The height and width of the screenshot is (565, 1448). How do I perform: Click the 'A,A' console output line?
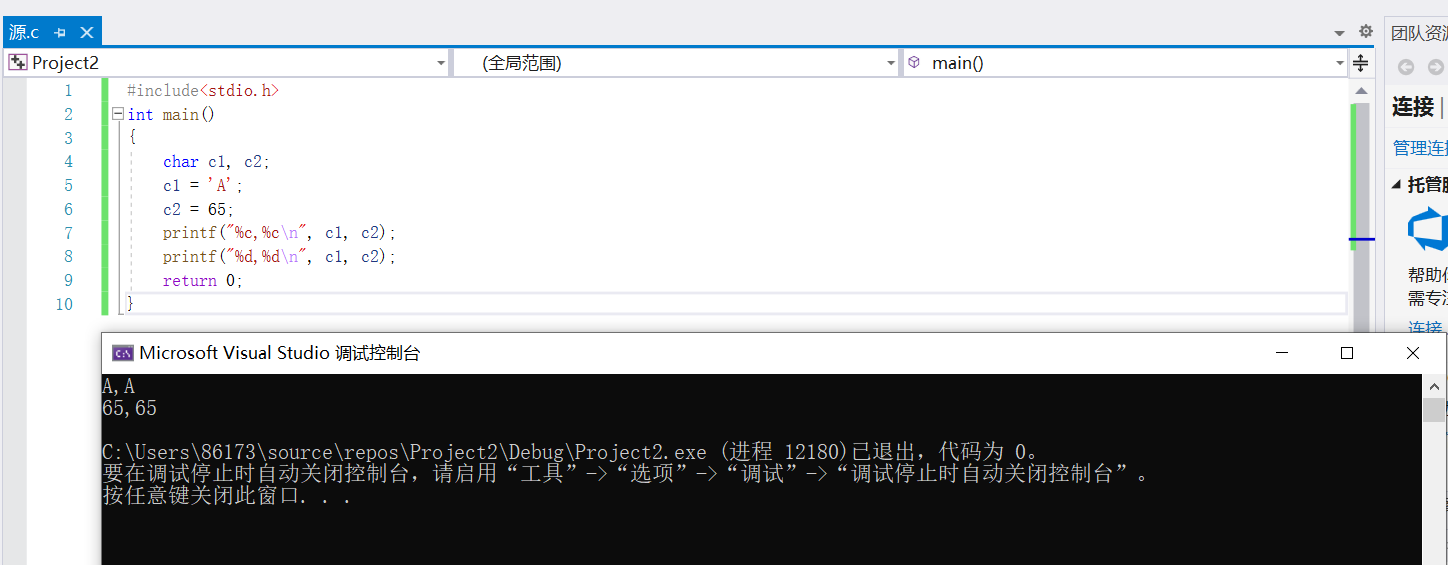[119, 386]
